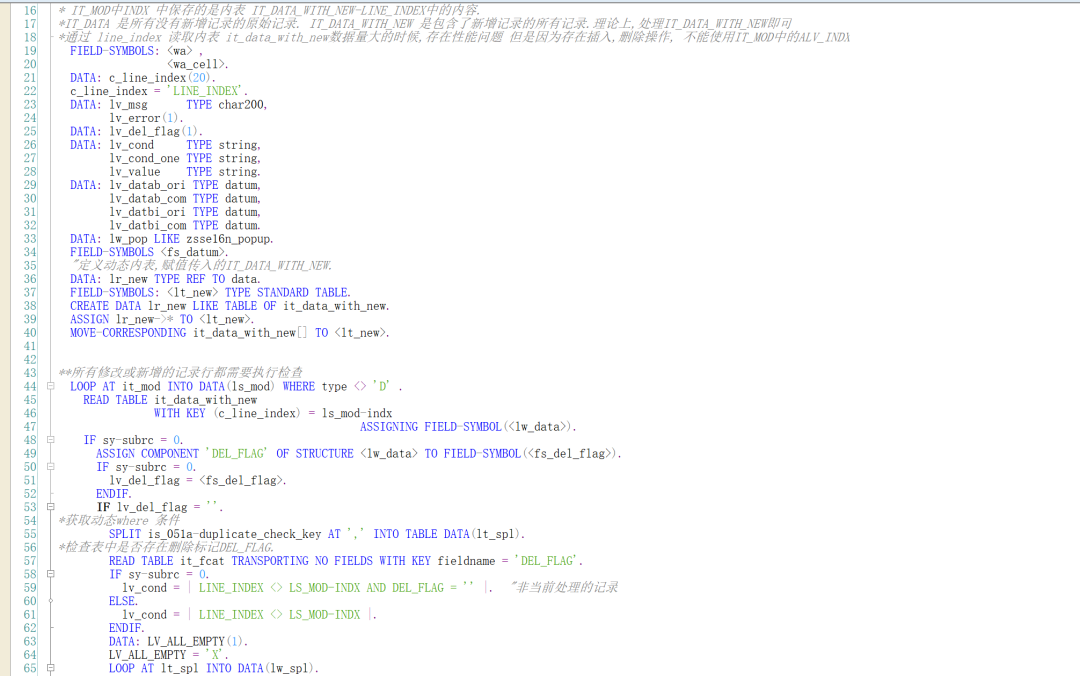Viewport: 1080px width, 676px height.
Task: Collapse the IF sy-subrc block at line 48
Action: click(x=50, y=440)
